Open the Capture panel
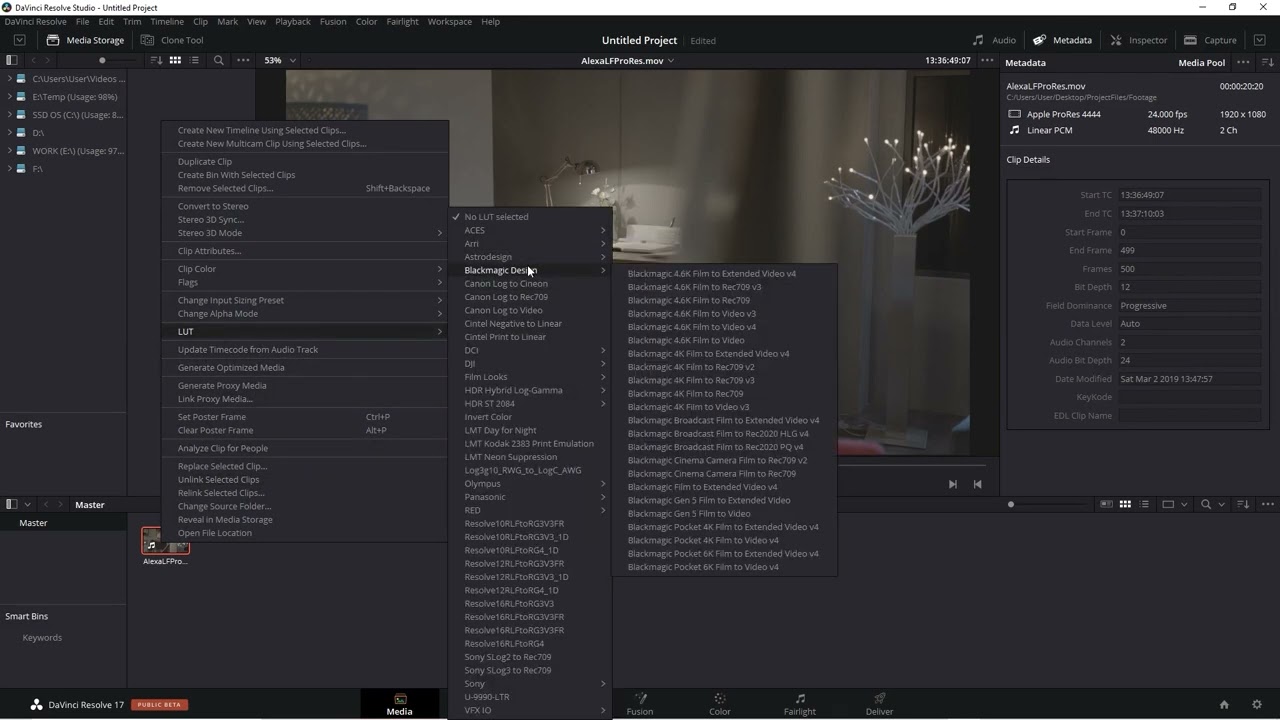 [1210, 40]
